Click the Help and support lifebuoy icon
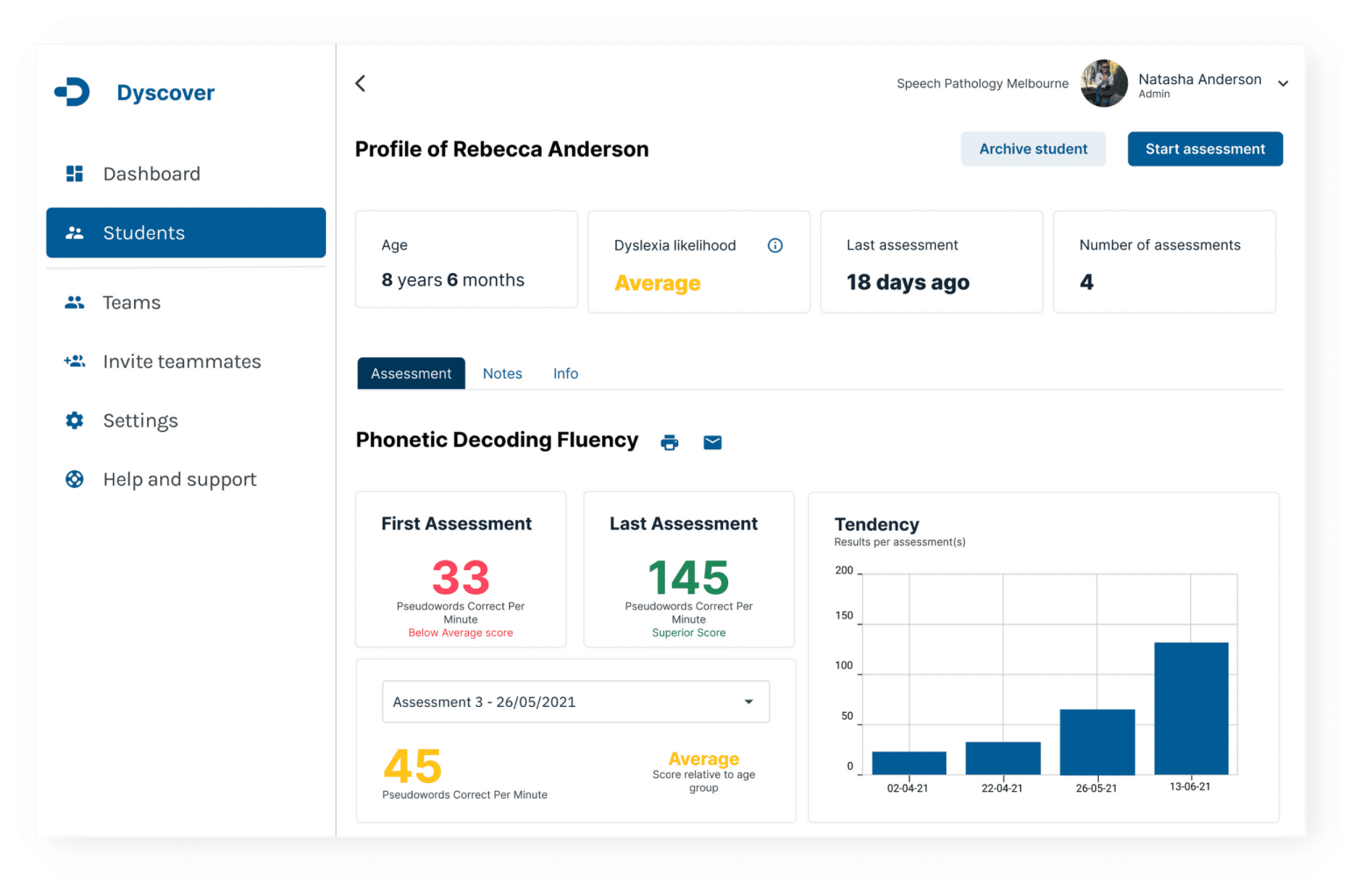 click(74, 479)
